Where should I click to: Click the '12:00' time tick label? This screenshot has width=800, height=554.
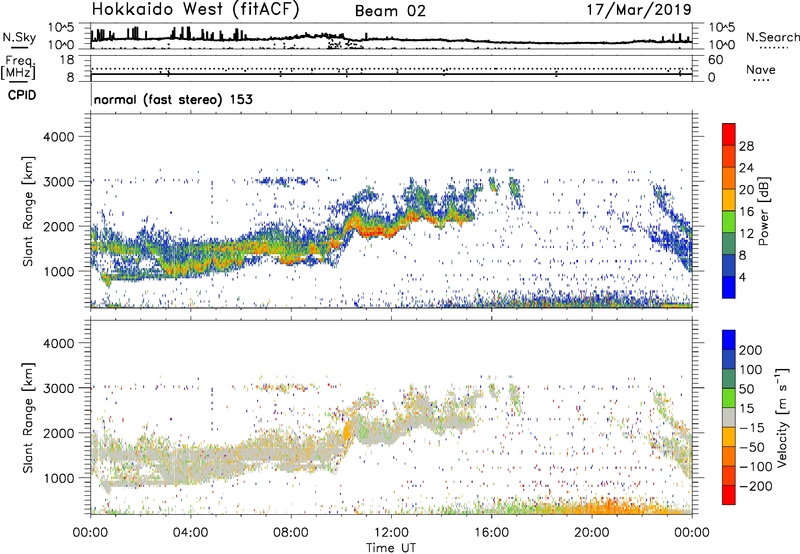point(391,533)
